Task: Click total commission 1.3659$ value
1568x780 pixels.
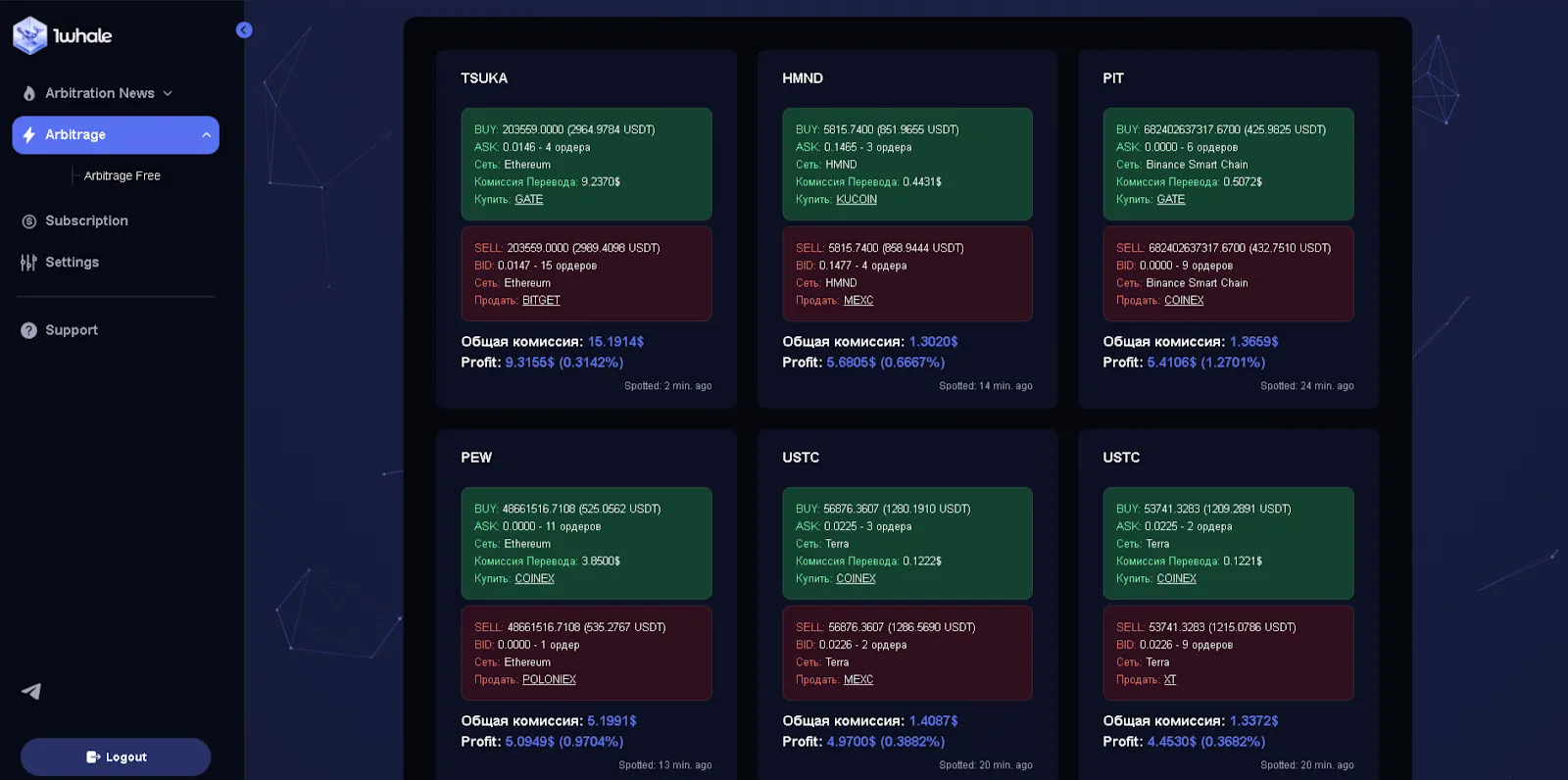Action: [x=1254, y=342]
